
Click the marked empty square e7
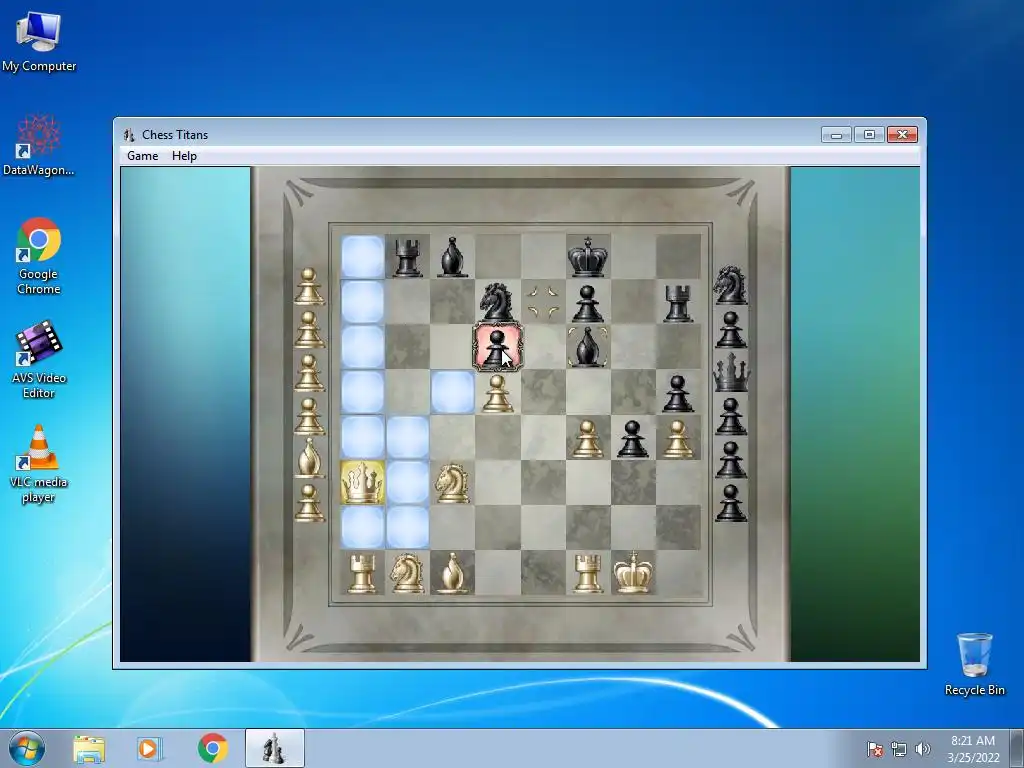(543, 302)
